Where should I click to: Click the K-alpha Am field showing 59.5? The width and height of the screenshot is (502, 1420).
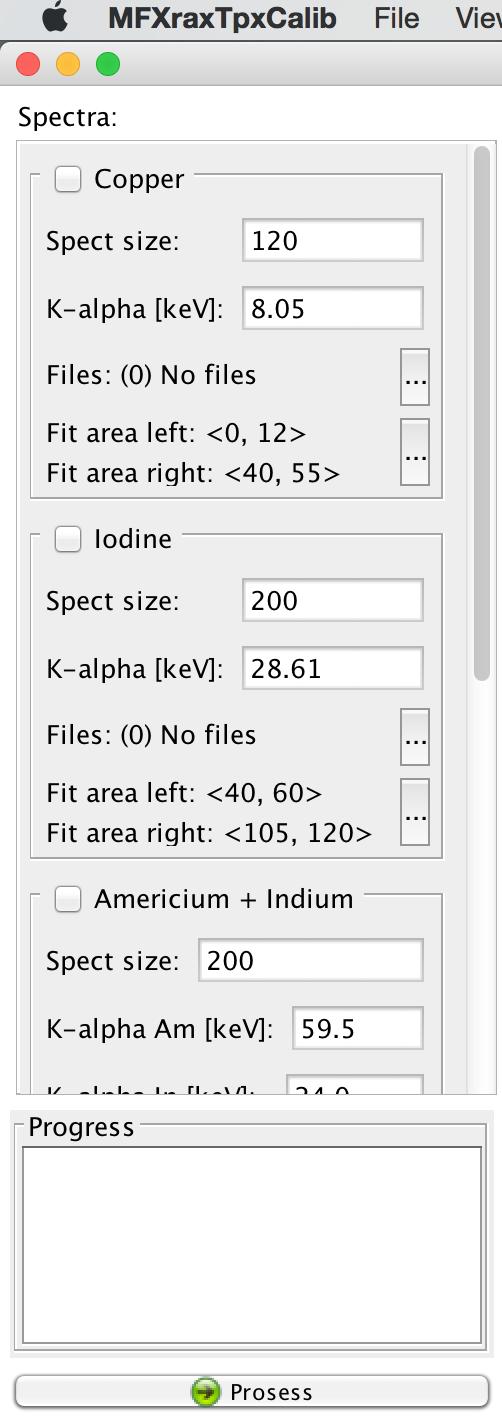(x=358, y=1028)
